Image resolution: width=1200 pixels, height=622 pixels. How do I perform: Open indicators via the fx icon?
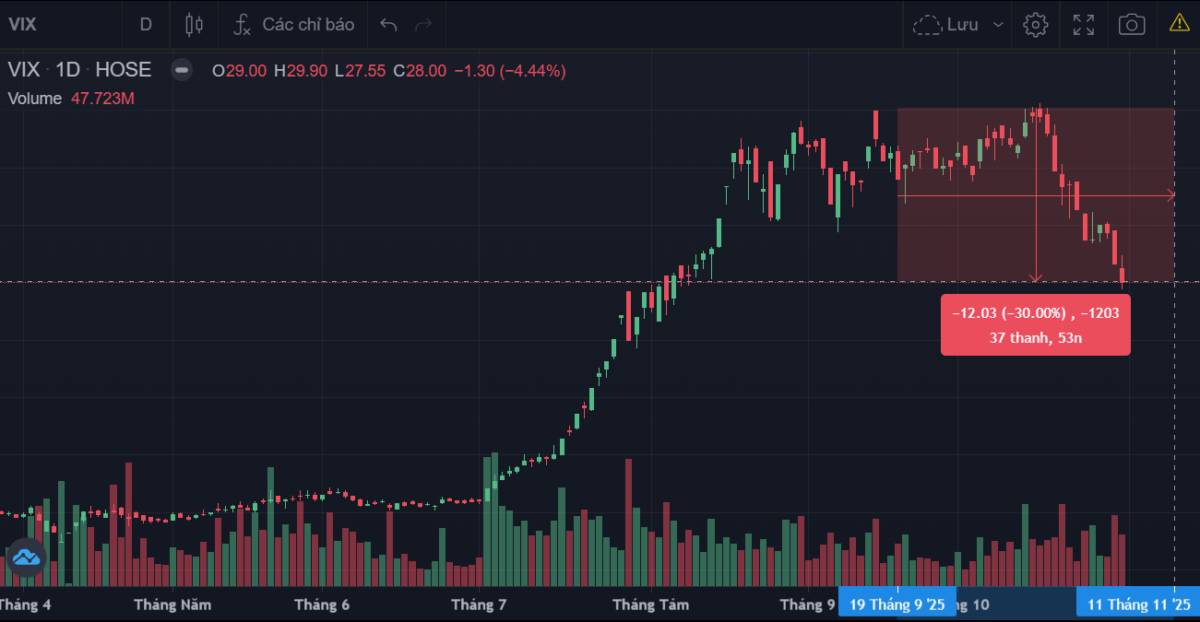tap(241, 24)
